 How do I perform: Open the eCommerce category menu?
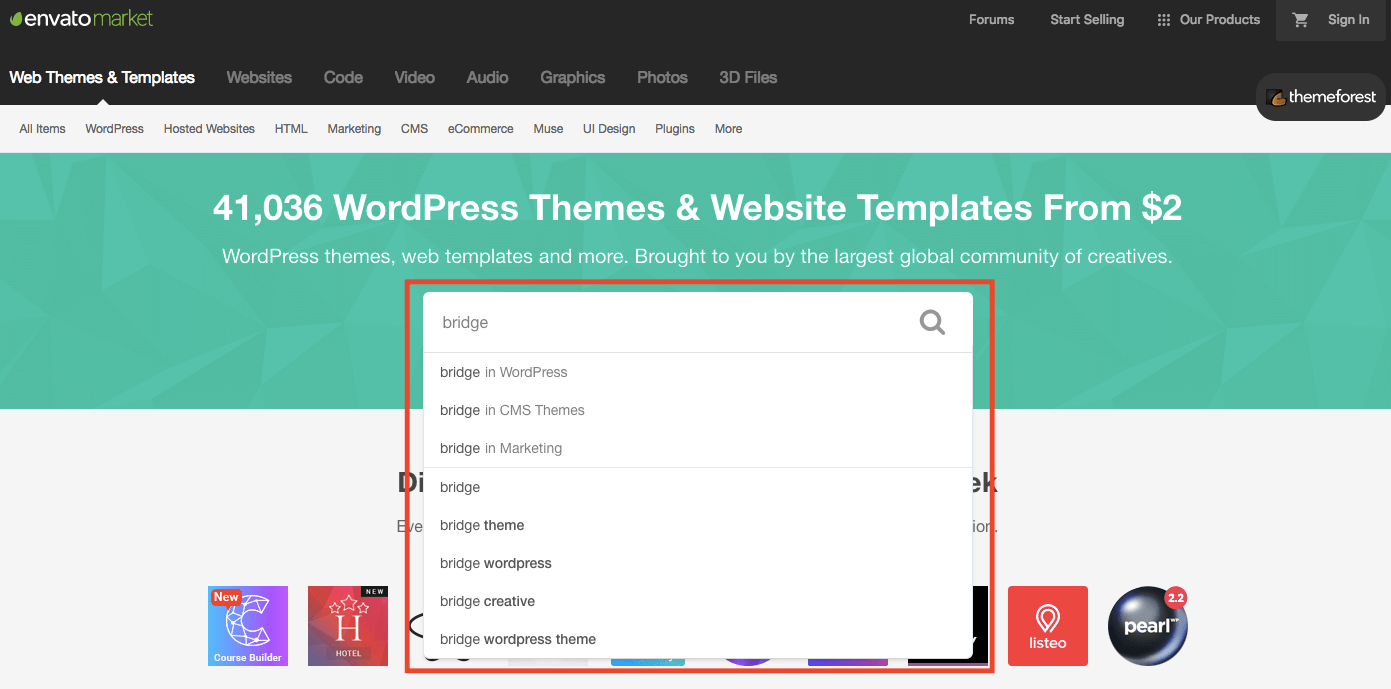click(480, 129)
